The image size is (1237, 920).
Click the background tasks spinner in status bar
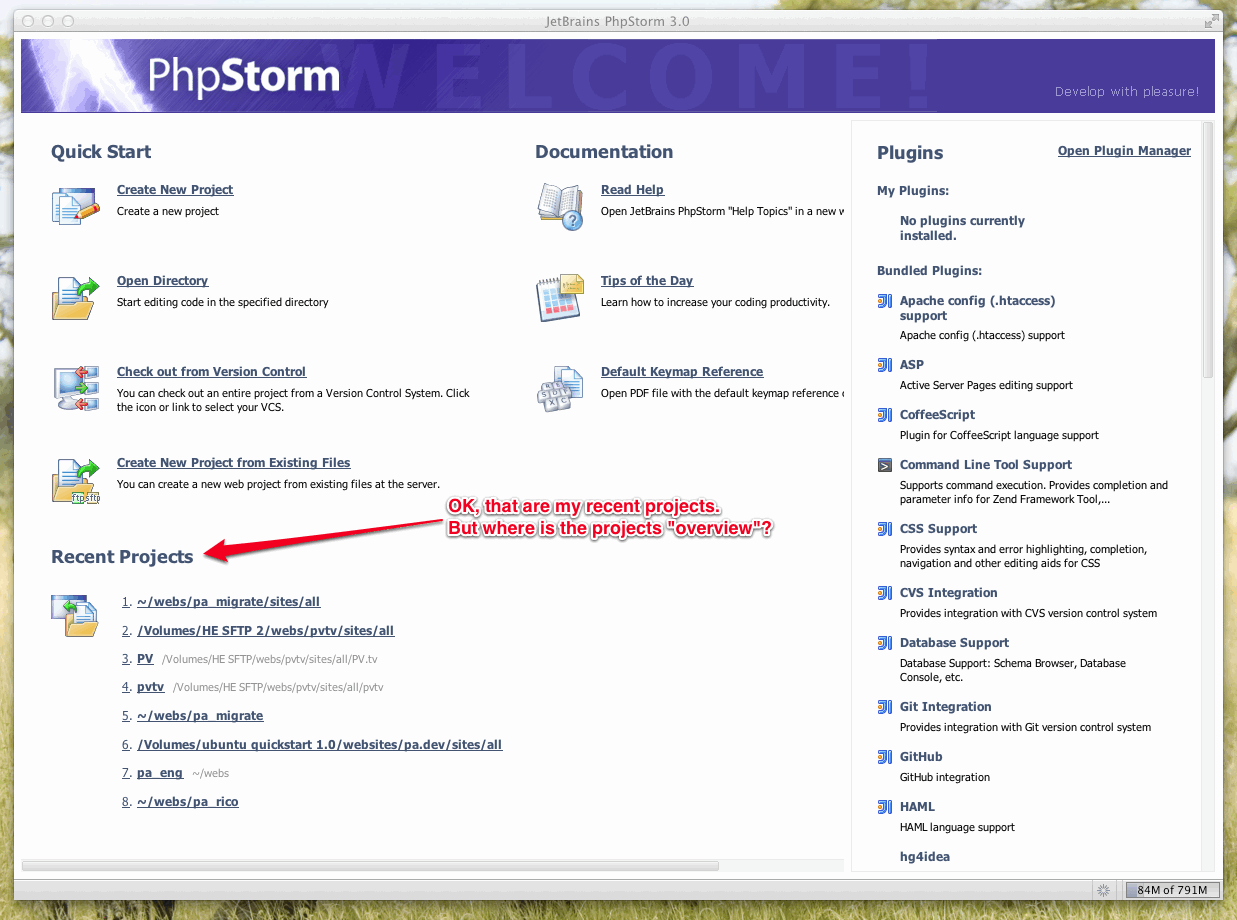[1104, 890]
